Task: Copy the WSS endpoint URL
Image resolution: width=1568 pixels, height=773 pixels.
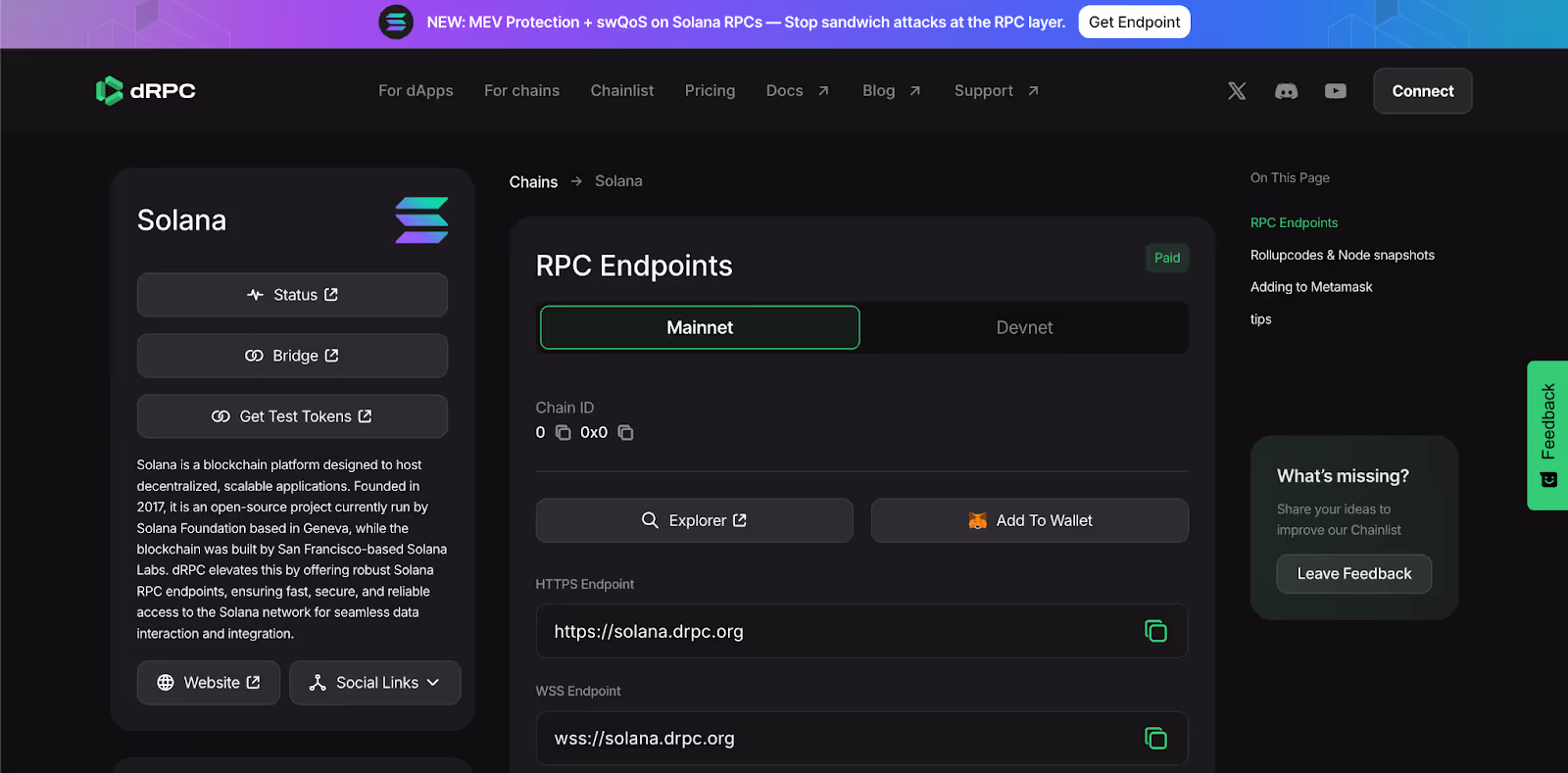Action: (x=1155, y=738)
